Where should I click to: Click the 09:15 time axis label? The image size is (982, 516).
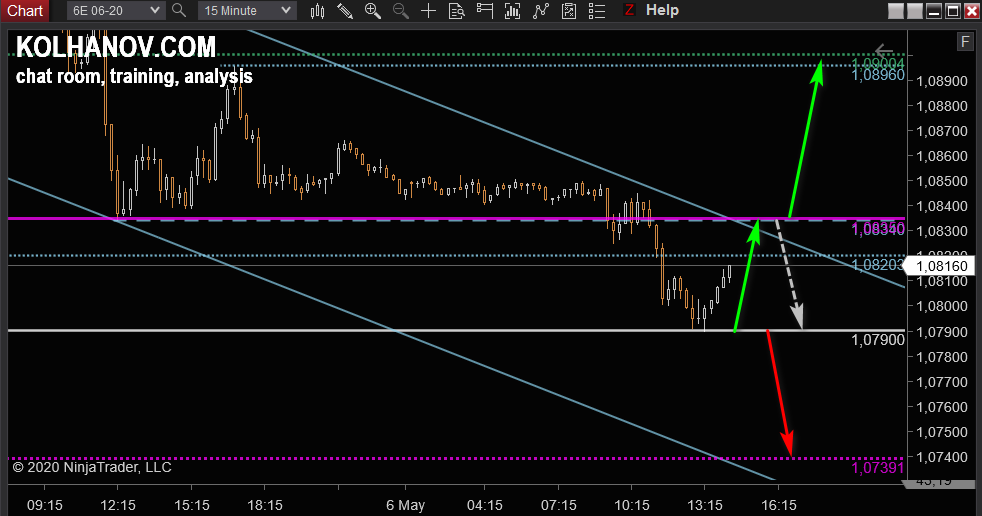pos(44,505)
